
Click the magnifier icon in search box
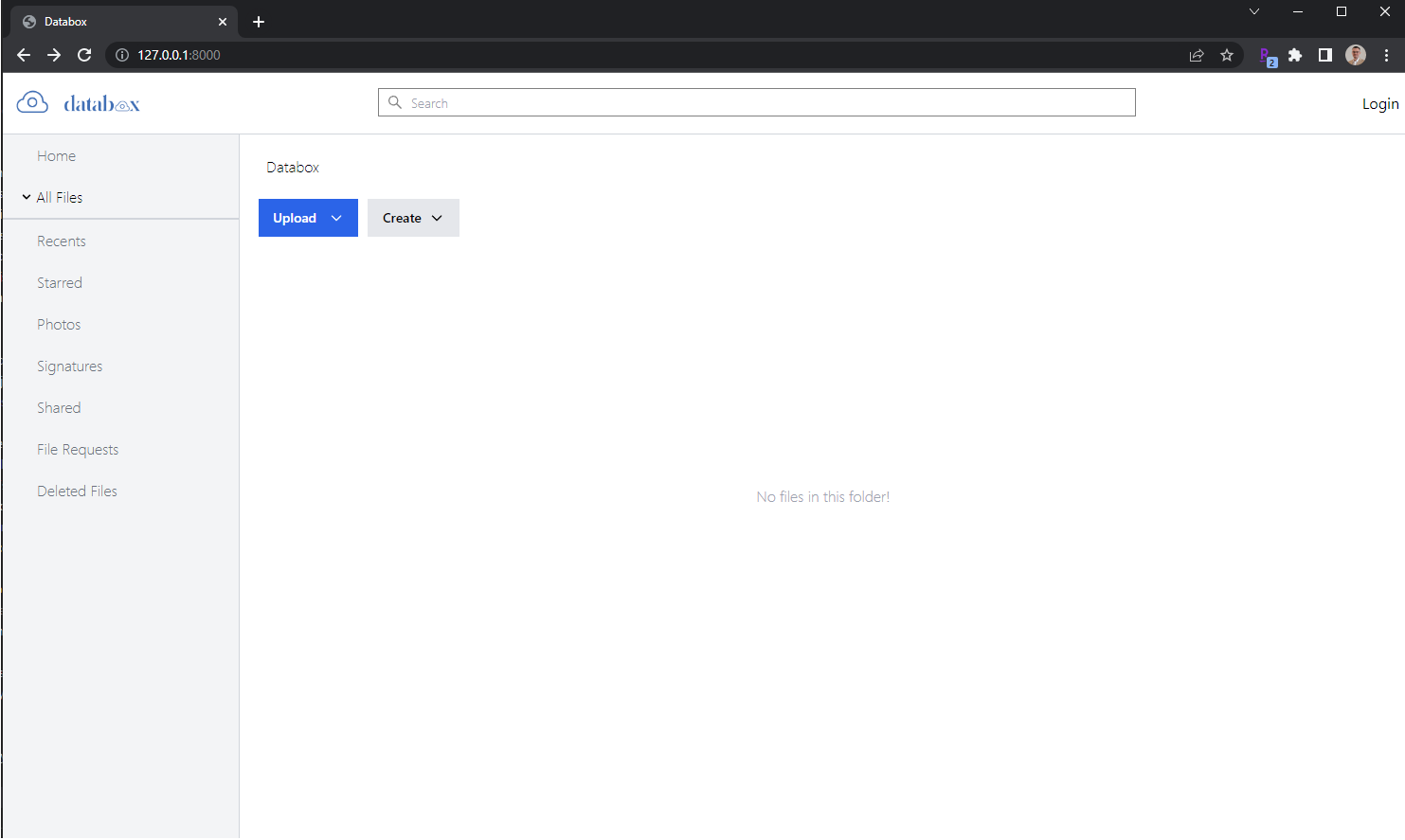pyautogui.click(x=395, y=102)
